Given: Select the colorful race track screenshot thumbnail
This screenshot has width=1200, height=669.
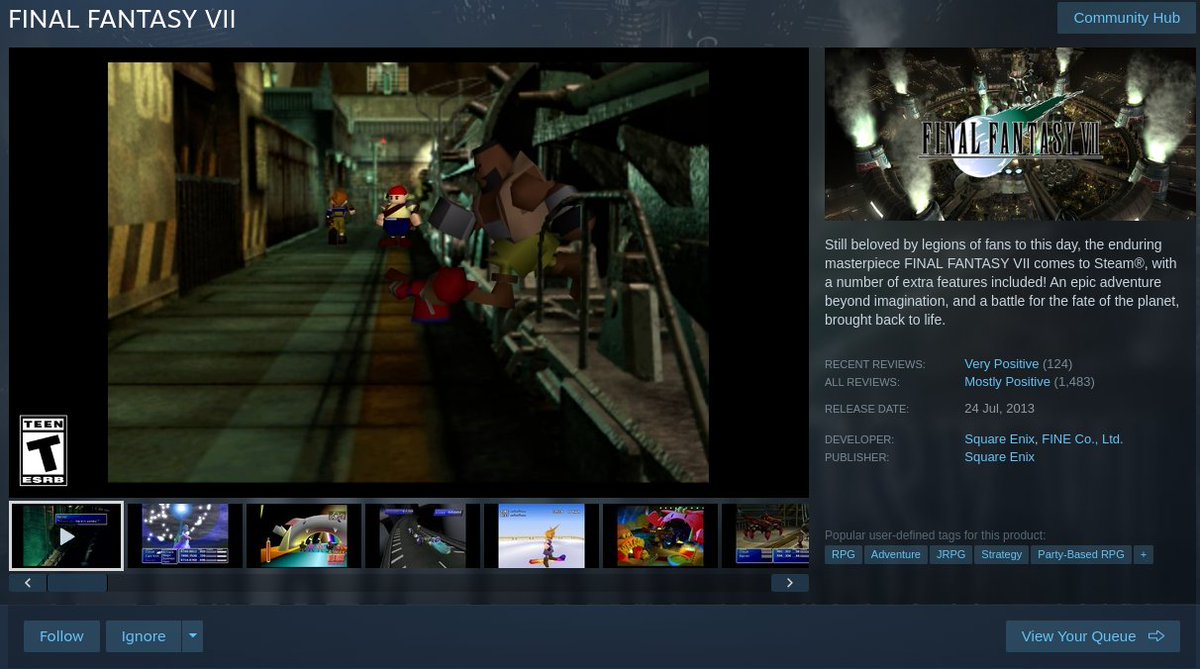Looking at the screenshot, I should point(304,536).
